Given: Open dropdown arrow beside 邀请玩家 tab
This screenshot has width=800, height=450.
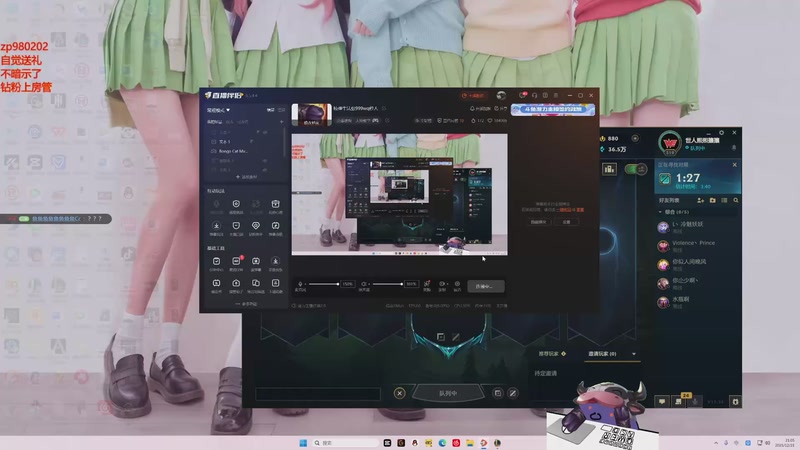Looking at the screenshot, I should (x=634, y=354).
